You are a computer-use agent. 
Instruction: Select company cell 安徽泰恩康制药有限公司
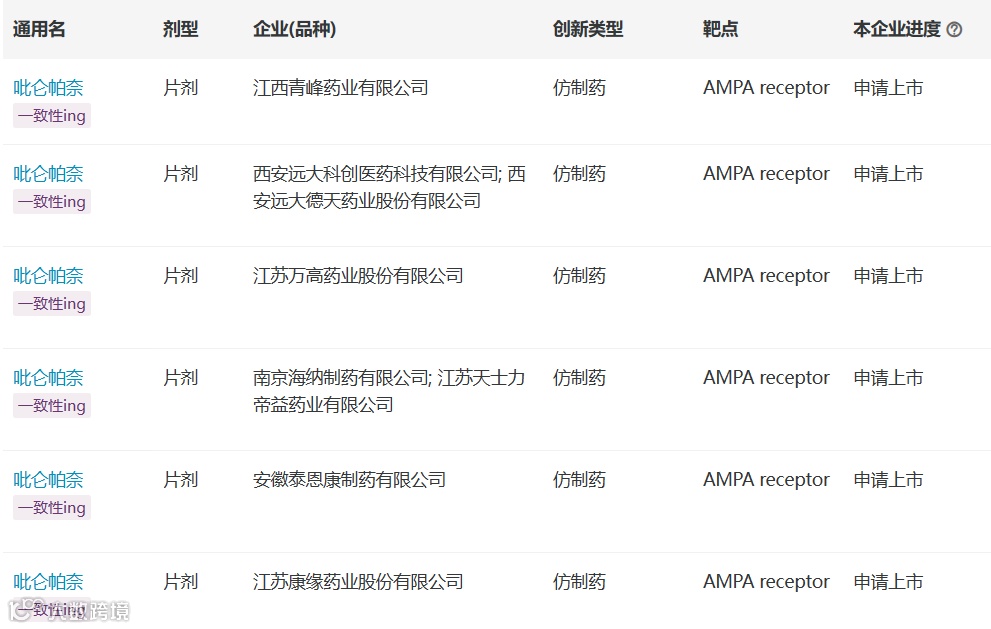(x=350, y=480)
